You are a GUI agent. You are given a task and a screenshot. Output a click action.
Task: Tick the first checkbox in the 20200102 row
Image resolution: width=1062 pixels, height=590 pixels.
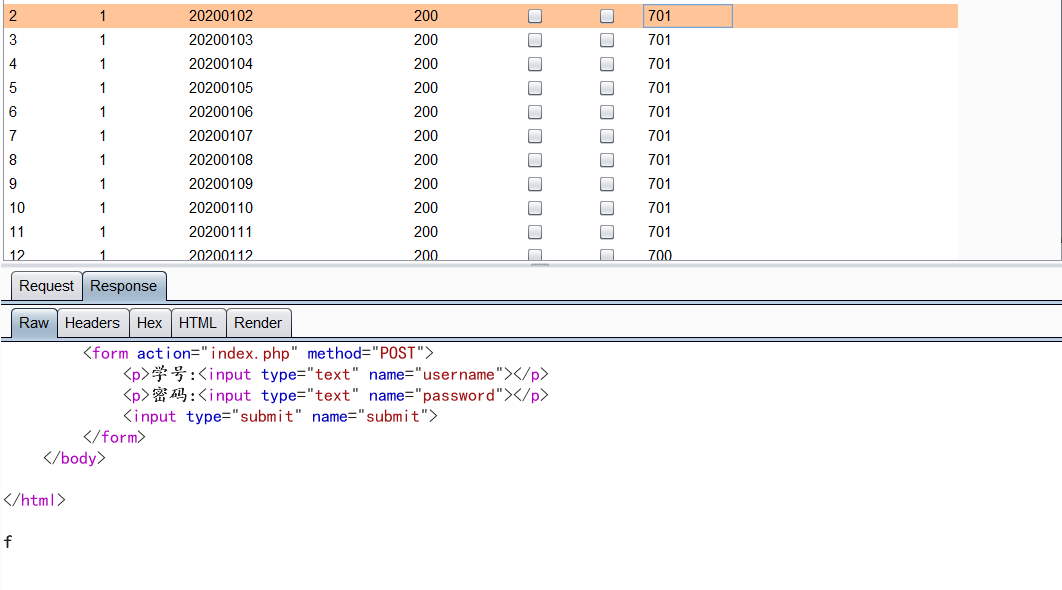[x=535, y=16]
